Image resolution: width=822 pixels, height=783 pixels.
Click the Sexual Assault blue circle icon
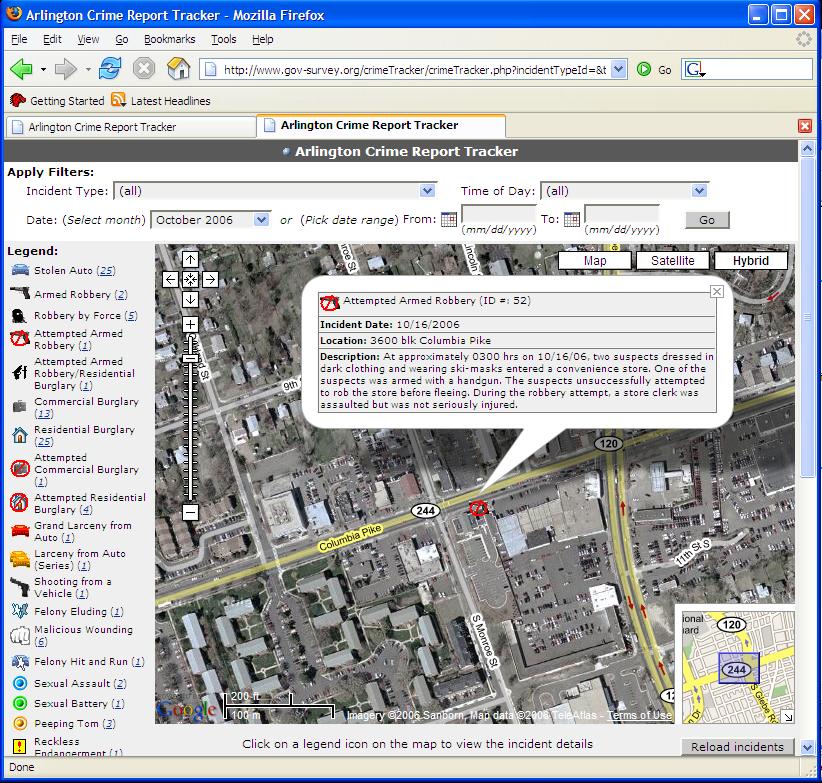pos(20,683)
